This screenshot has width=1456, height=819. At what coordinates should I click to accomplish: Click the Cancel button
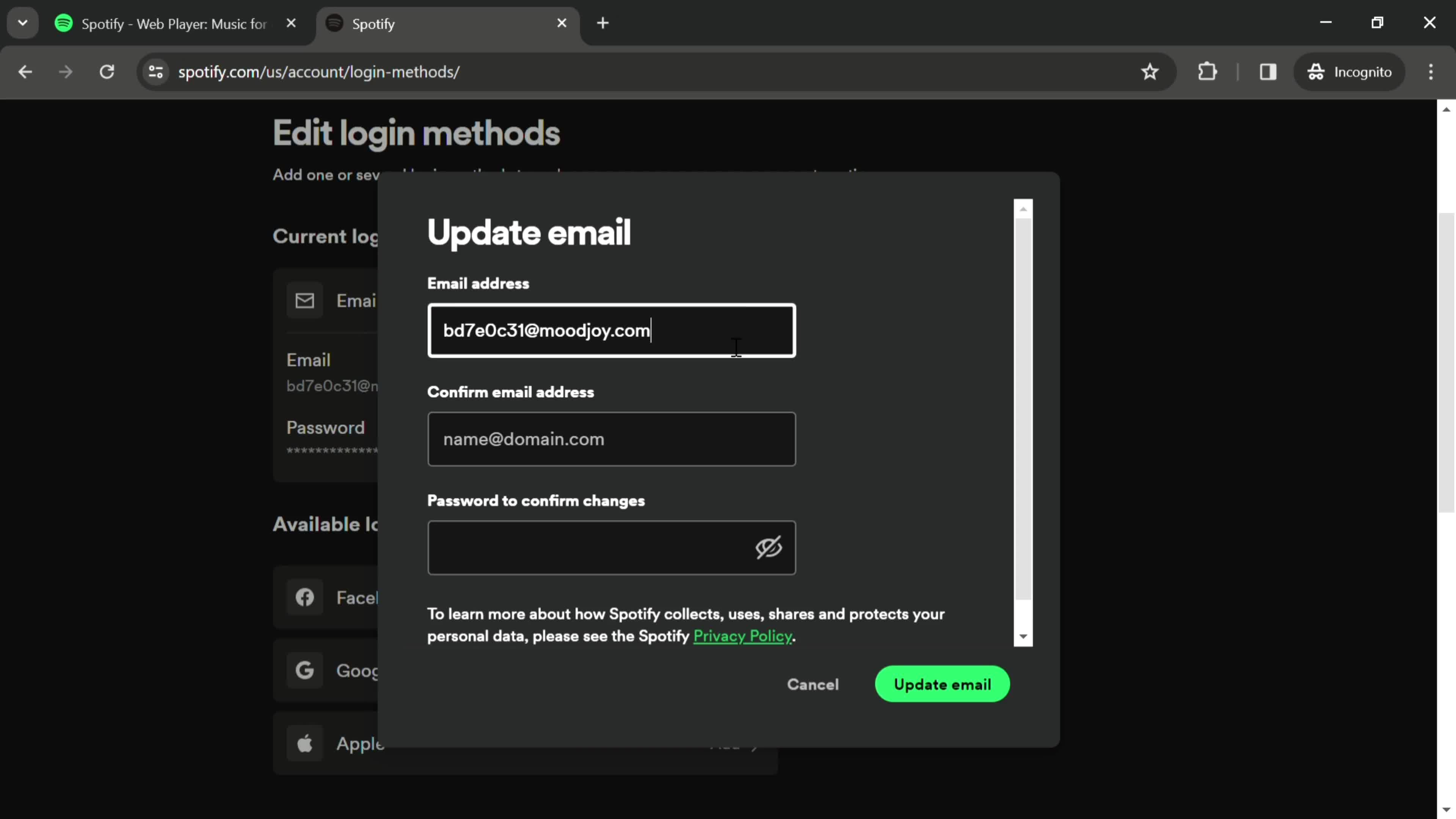[x=813, y=684]
